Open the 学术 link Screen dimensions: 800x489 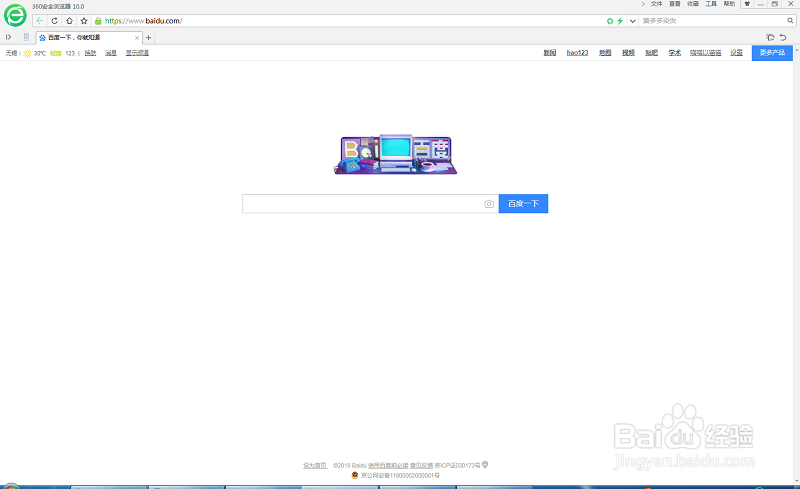click(675, 53)
